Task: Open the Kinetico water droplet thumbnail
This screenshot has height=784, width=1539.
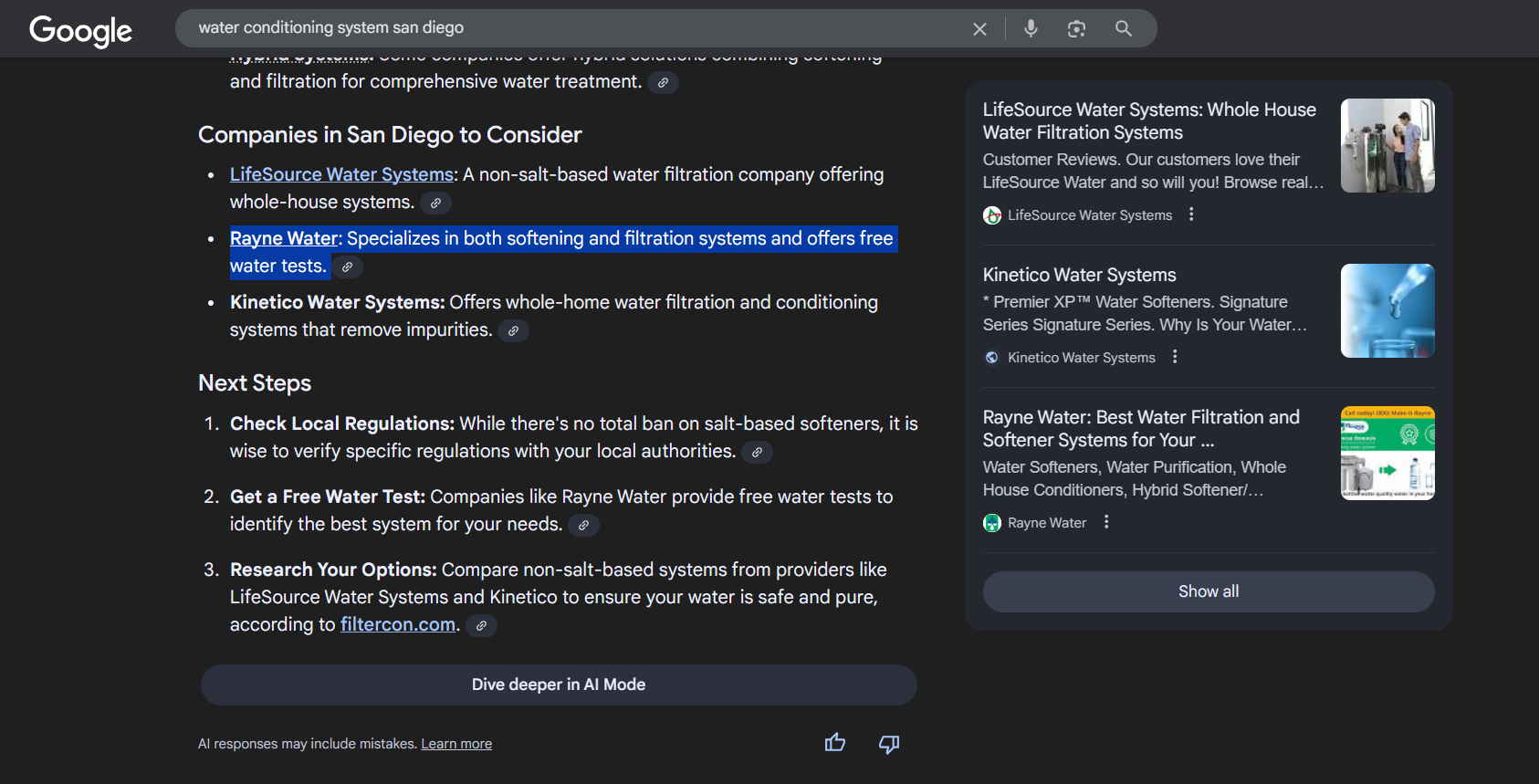Action: (x=1387, y=310)
